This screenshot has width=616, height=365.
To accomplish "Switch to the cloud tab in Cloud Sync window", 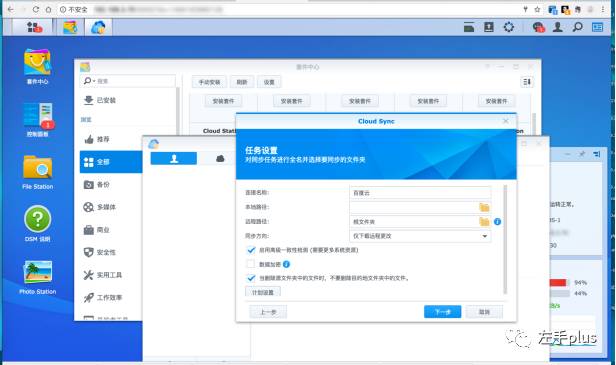I will coord(220,158).
